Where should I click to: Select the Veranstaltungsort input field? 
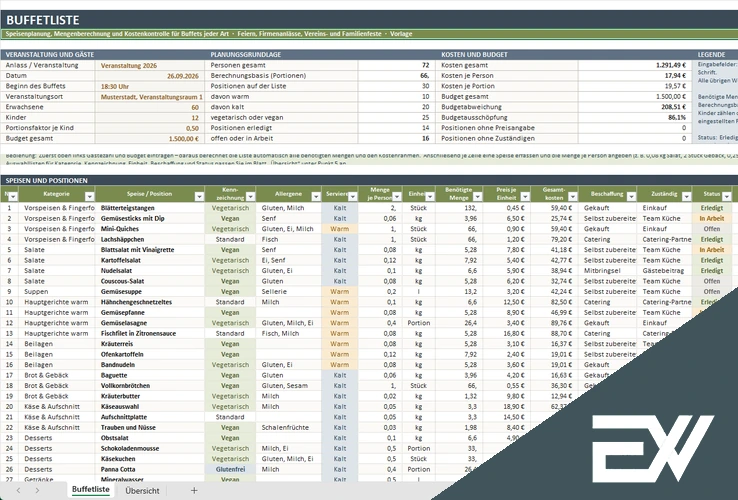[x=150, y=97]
